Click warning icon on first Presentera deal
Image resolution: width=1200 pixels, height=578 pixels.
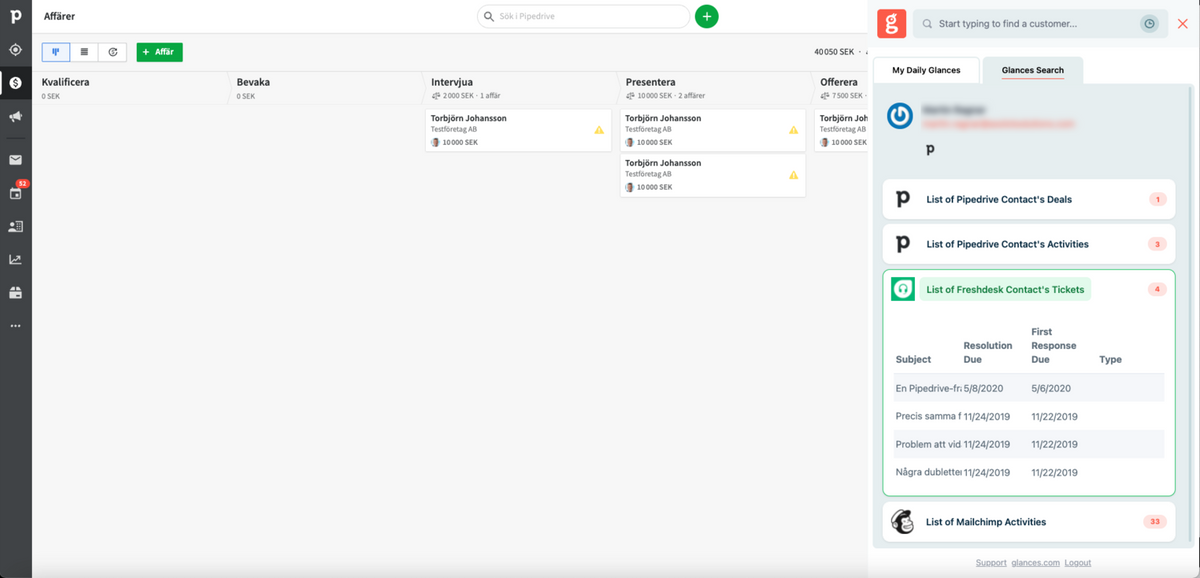[x=793, y=130]
